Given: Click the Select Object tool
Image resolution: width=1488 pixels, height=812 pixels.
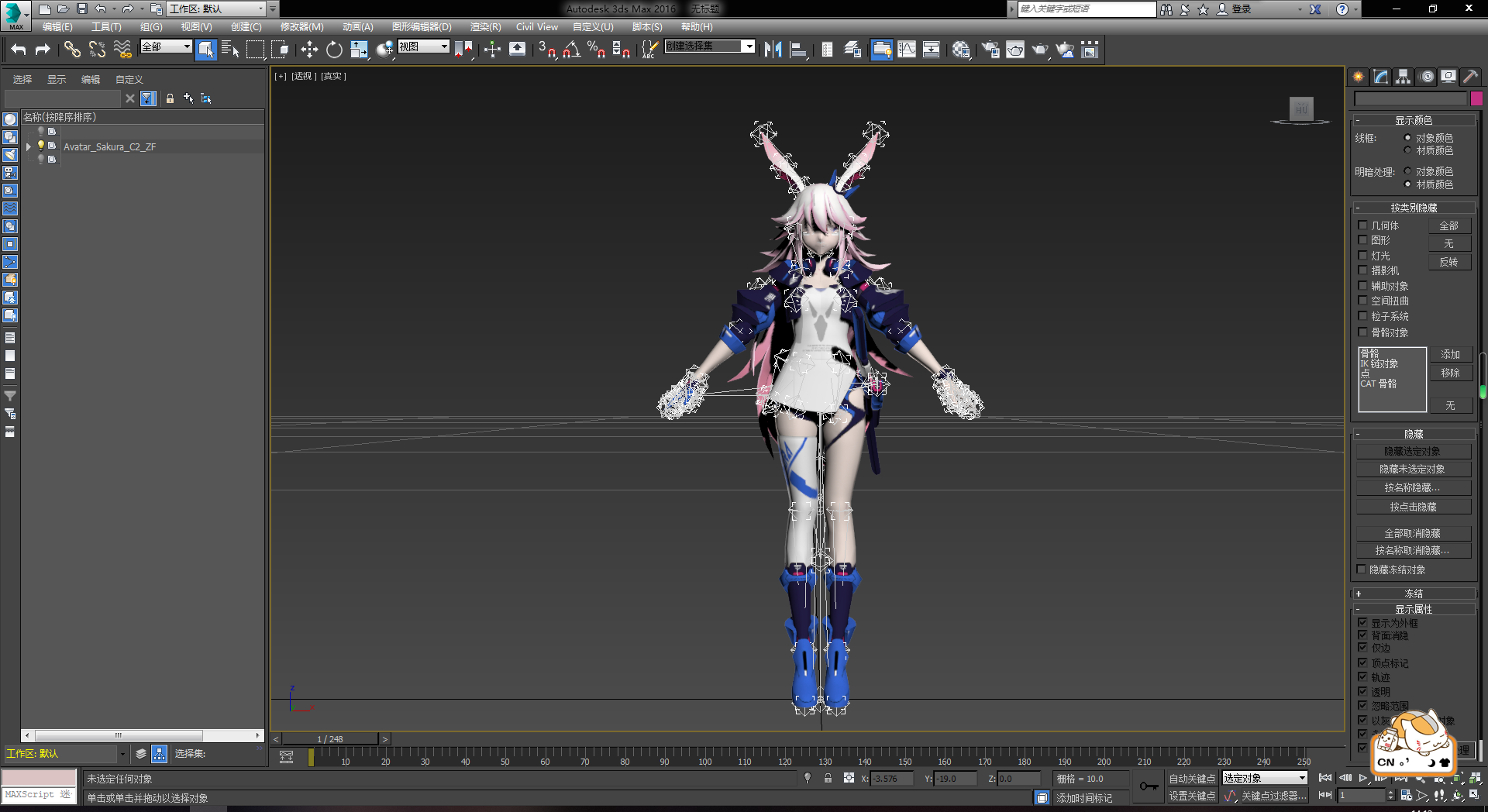Looking at the screenshot, I should (205, 50).
